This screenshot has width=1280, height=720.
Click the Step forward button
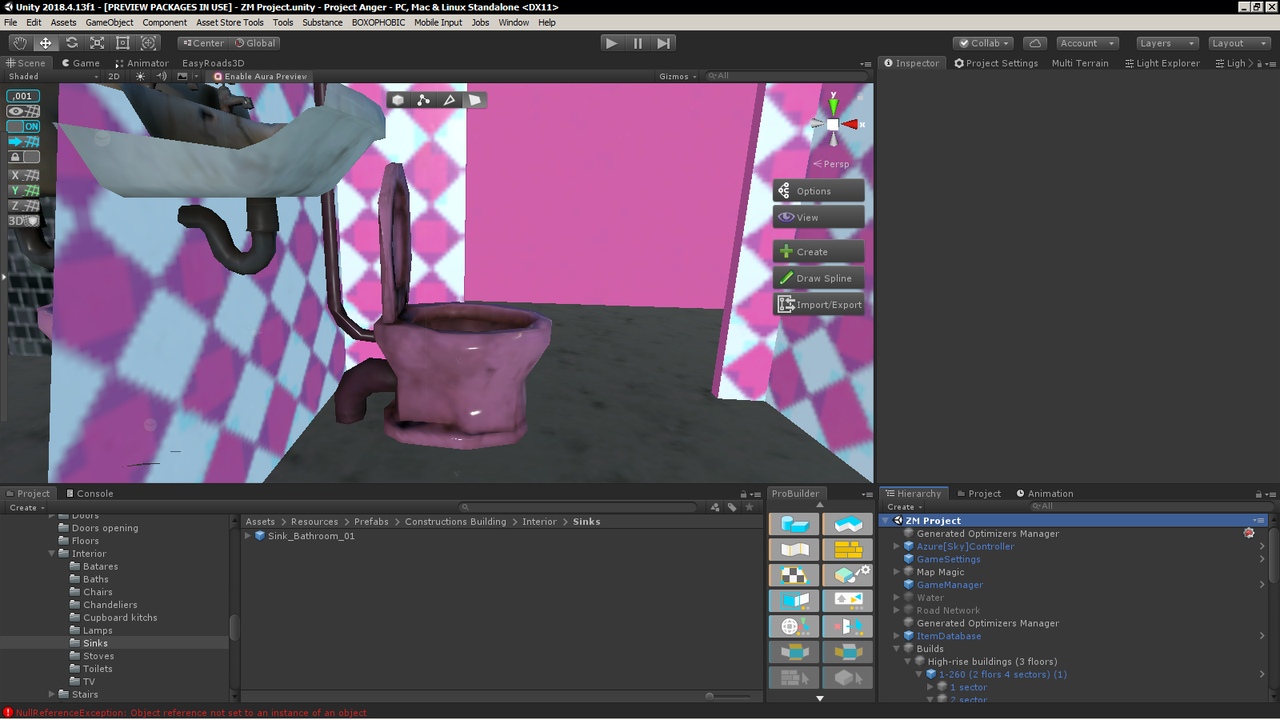tap(664, 43)
